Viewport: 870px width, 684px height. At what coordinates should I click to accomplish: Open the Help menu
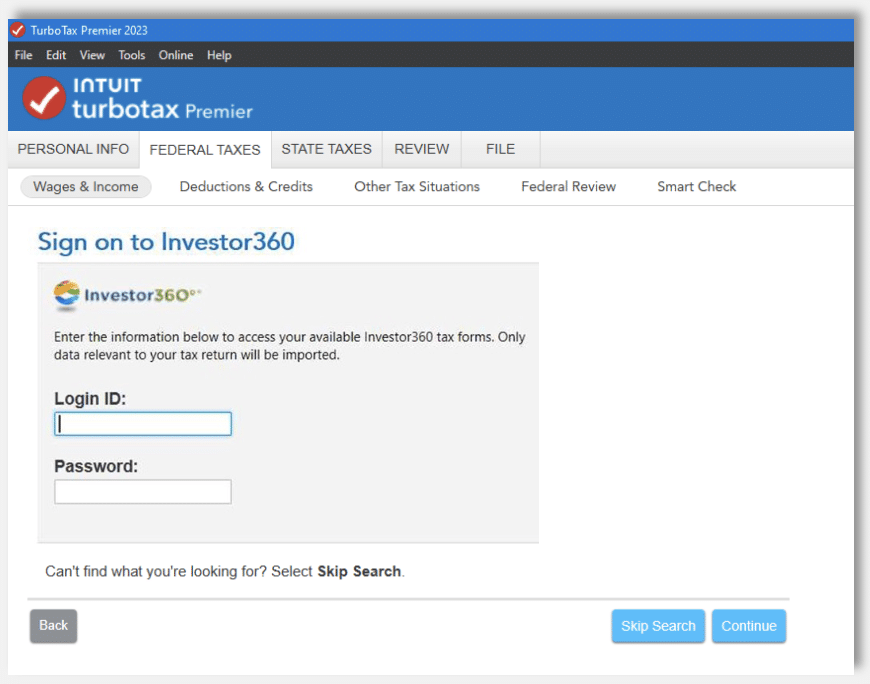pos(219,55)
